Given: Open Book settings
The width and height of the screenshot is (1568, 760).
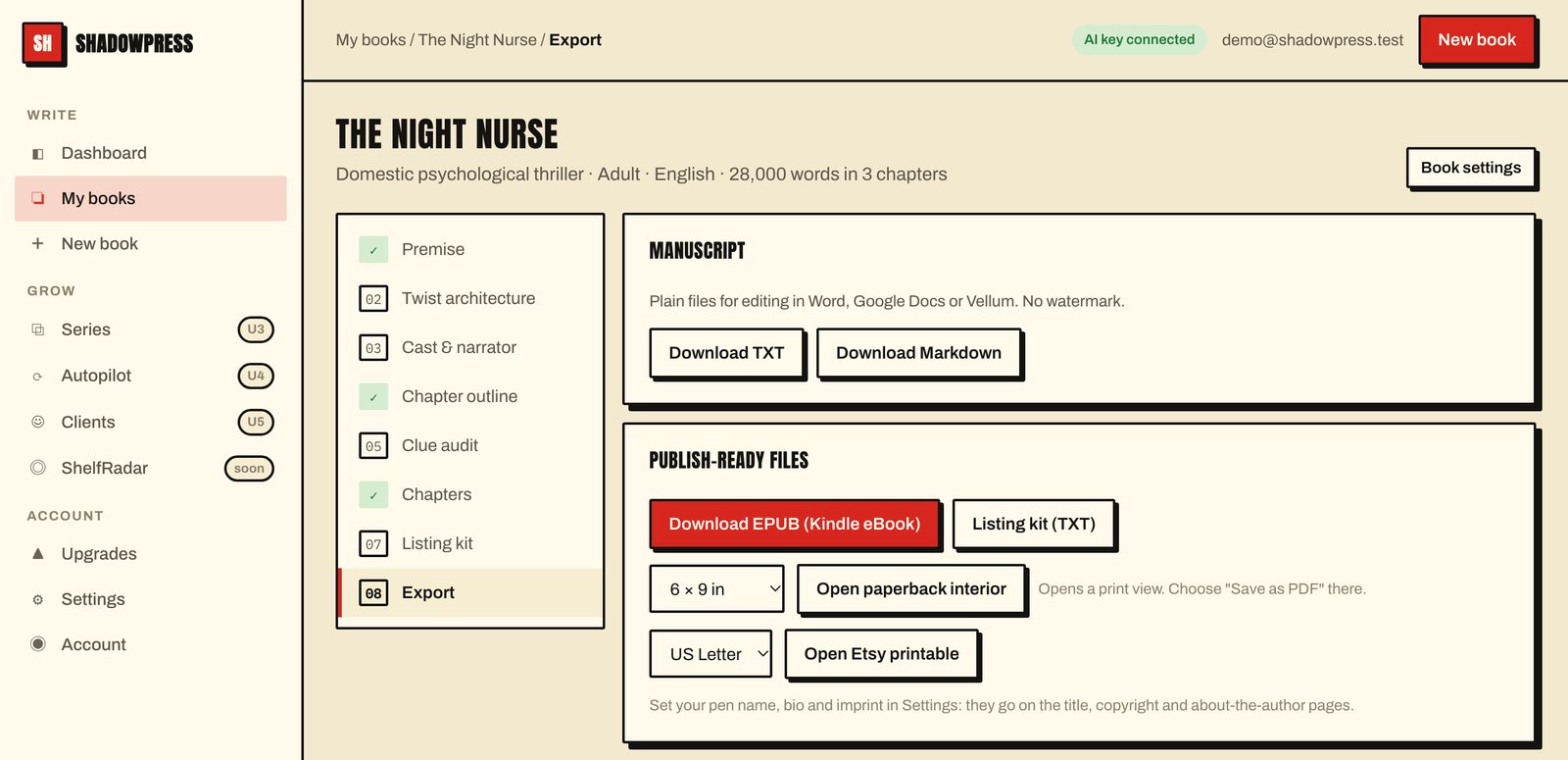Looking at the screenshot, I should pyautogui.click(x=1471, y=168).
